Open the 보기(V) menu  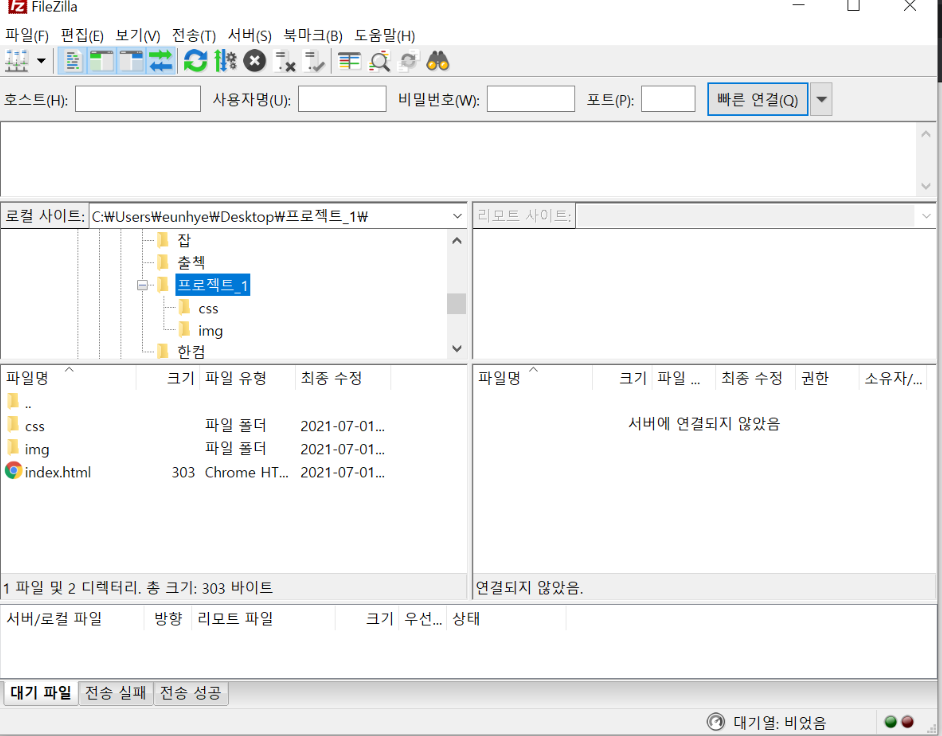tap(138, 35)
